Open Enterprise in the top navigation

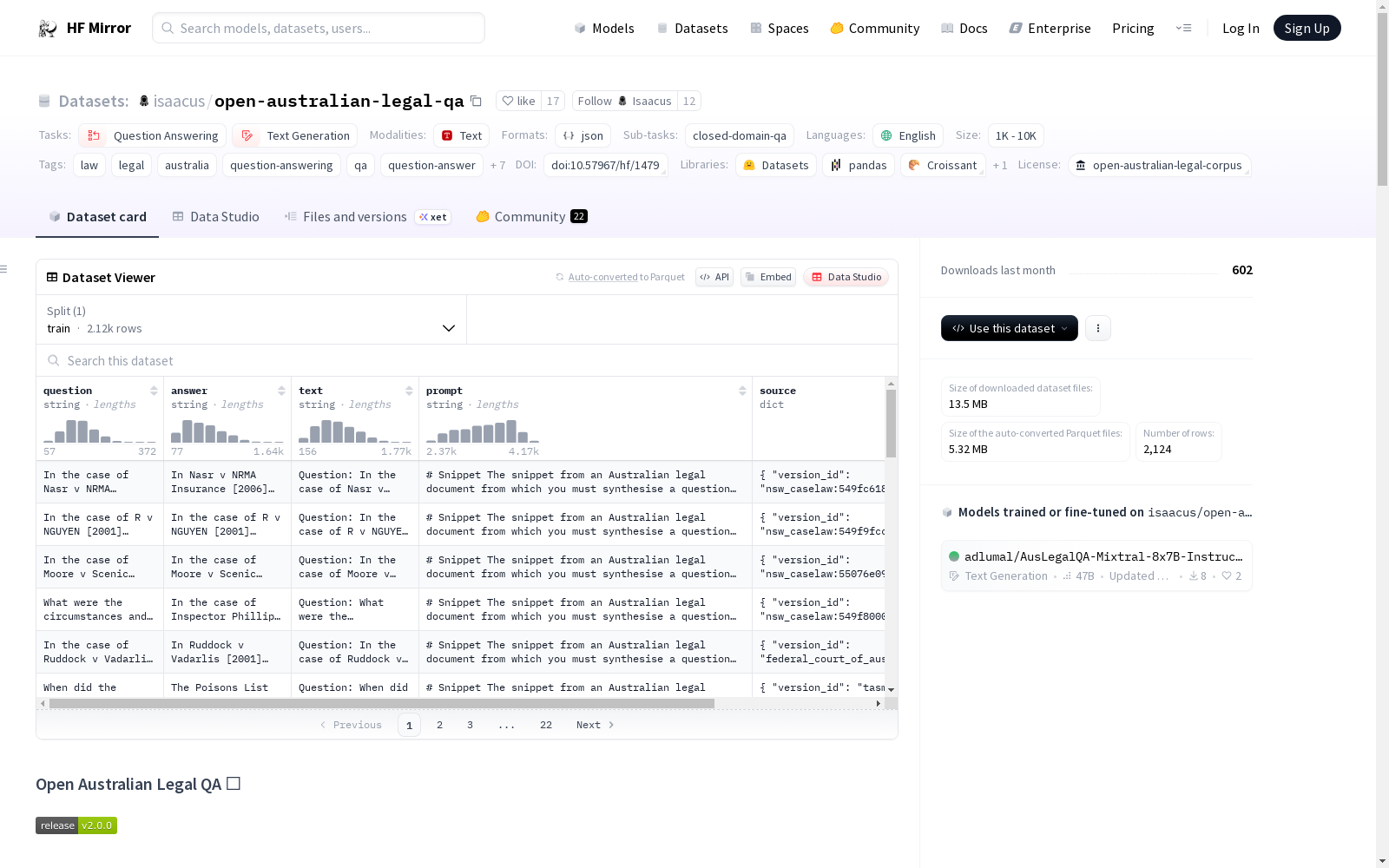[x=1050, y=29]
